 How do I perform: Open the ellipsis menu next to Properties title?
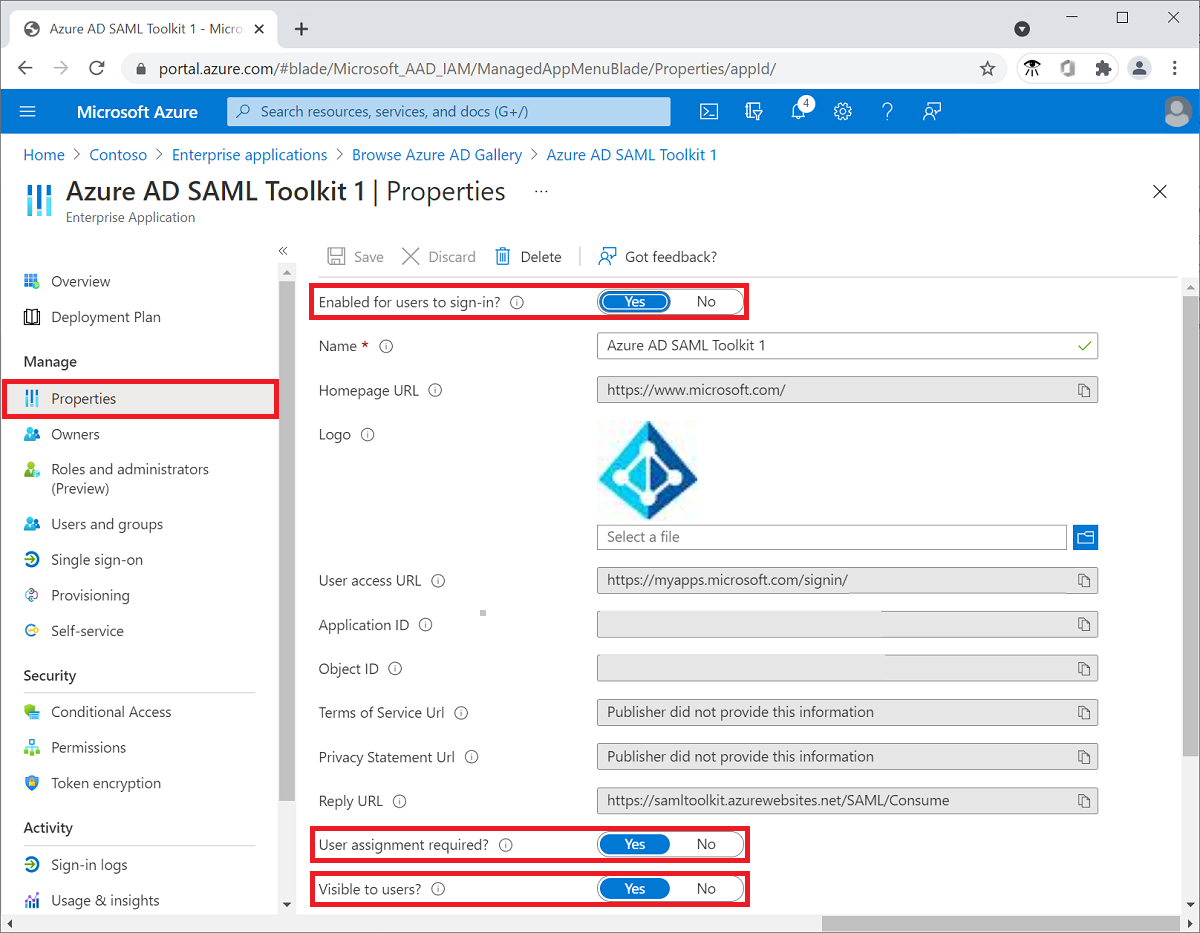[x=541, y=191]
